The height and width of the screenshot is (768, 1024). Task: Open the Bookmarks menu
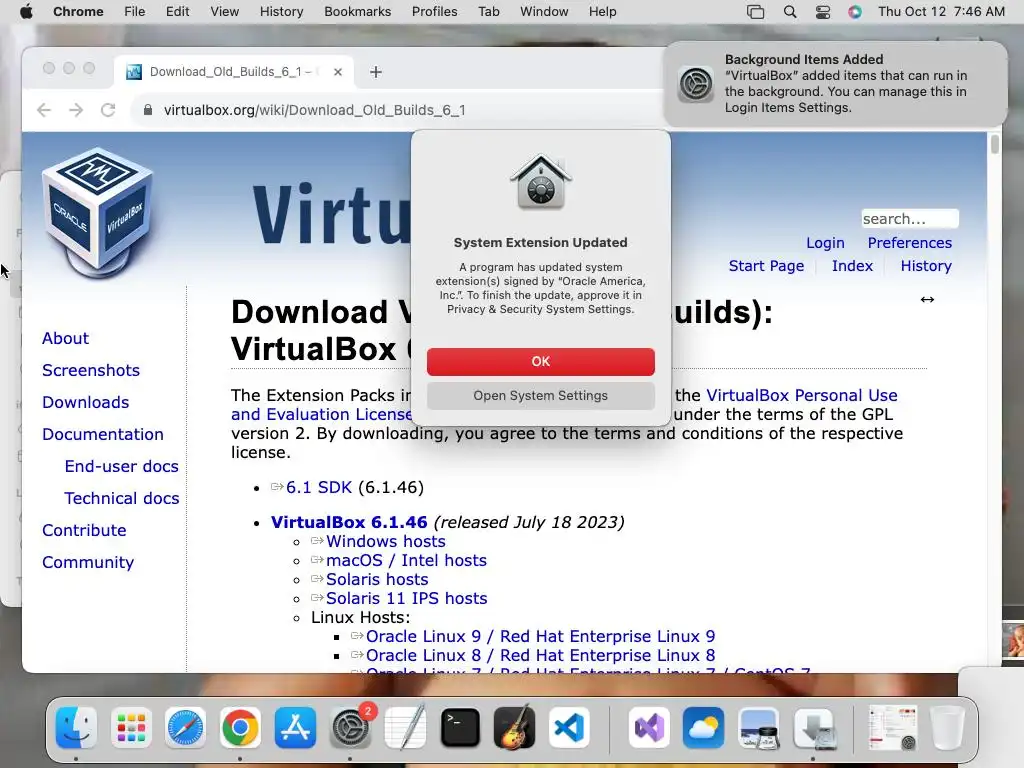click(x=357, y=12)
